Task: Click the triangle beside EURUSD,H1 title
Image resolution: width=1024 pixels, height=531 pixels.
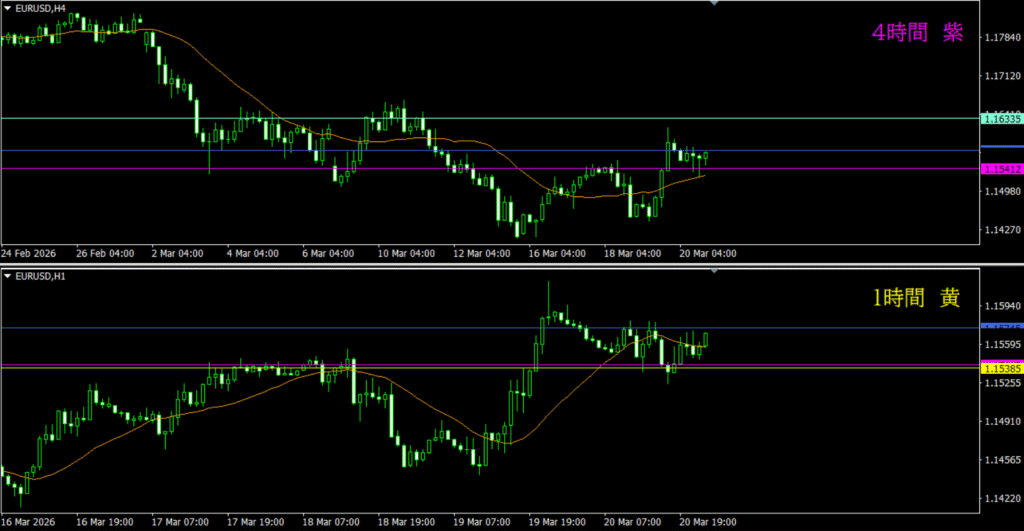Action: (x=6, y=274)
